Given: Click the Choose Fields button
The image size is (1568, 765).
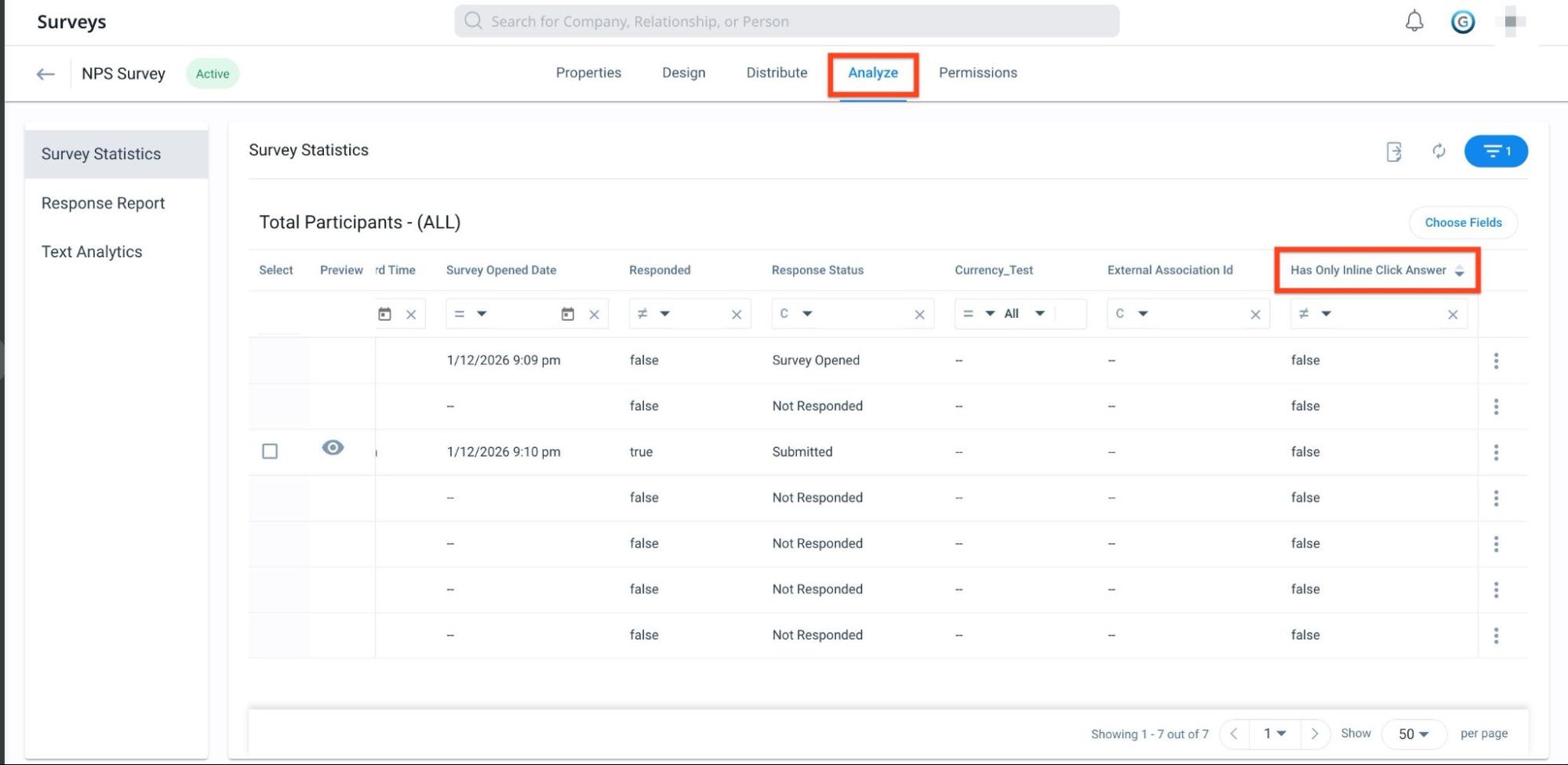Looking at the screenshot, I should click(1463, 223).
